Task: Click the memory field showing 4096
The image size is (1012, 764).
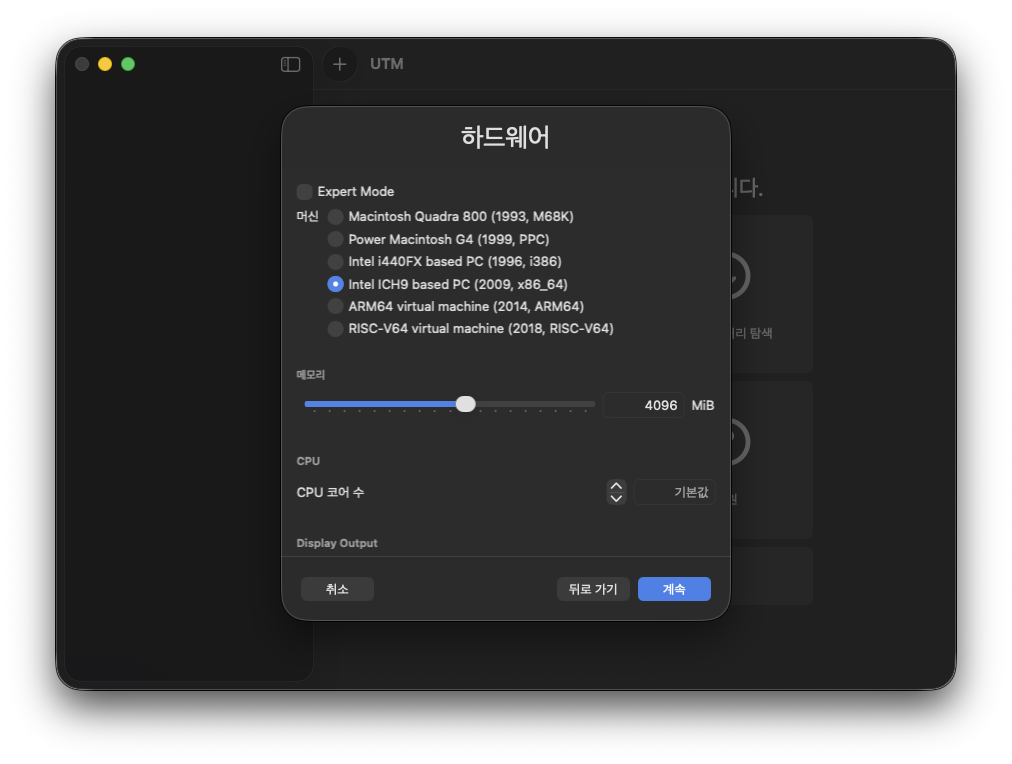Action: point(643,405)
